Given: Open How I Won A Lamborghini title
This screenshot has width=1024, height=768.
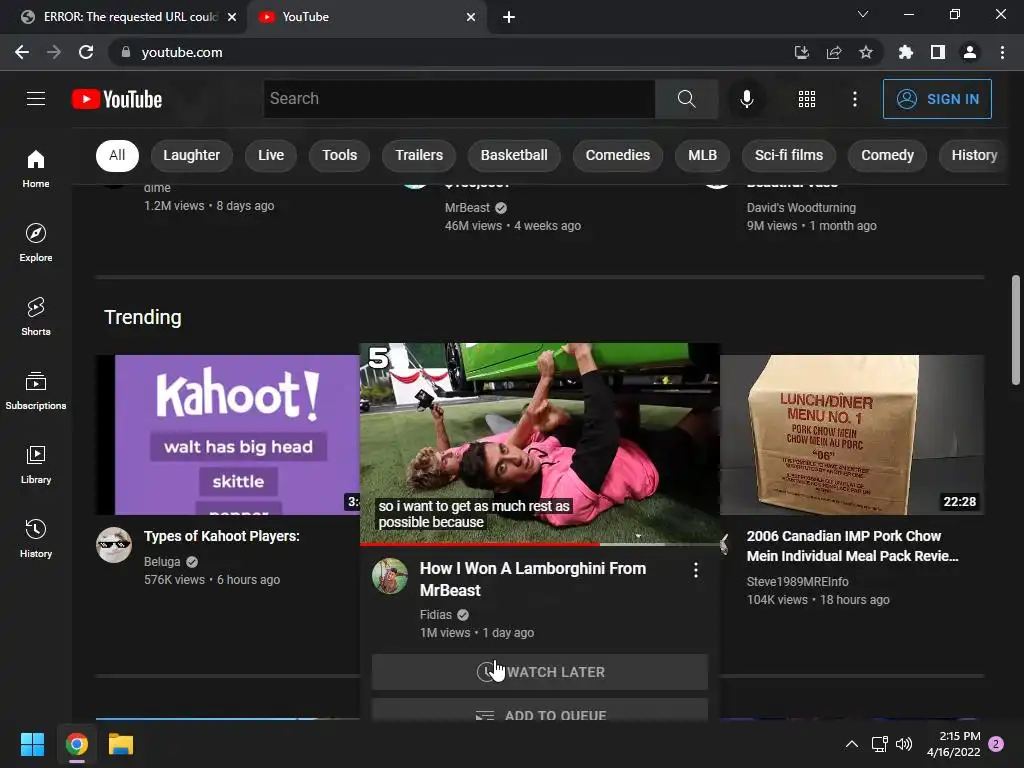Looking at the screenshot, I should click(x=533, y=579).
